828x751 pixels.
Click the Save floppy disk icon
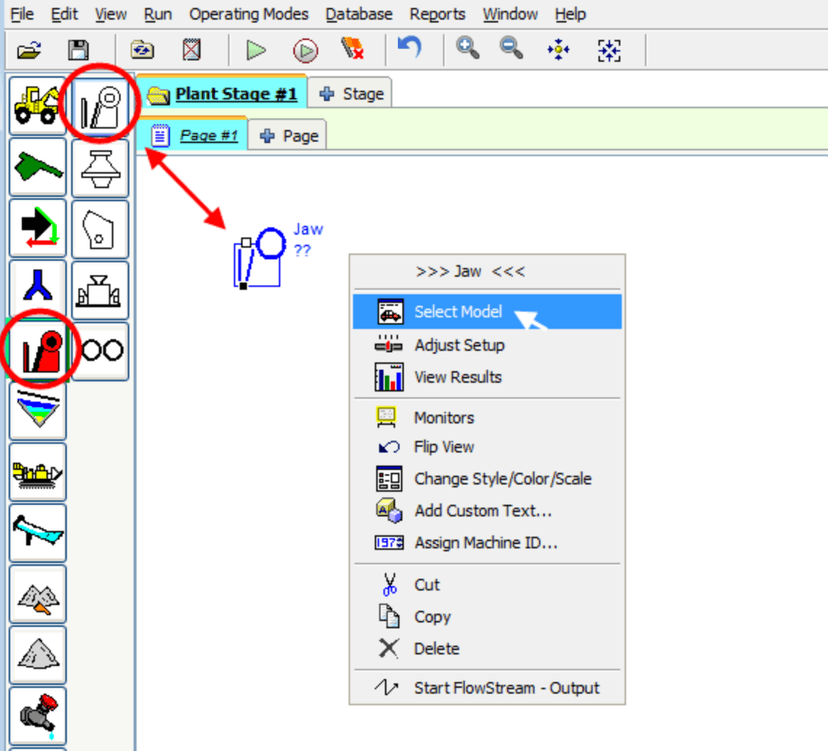click(x=78, y=50)
